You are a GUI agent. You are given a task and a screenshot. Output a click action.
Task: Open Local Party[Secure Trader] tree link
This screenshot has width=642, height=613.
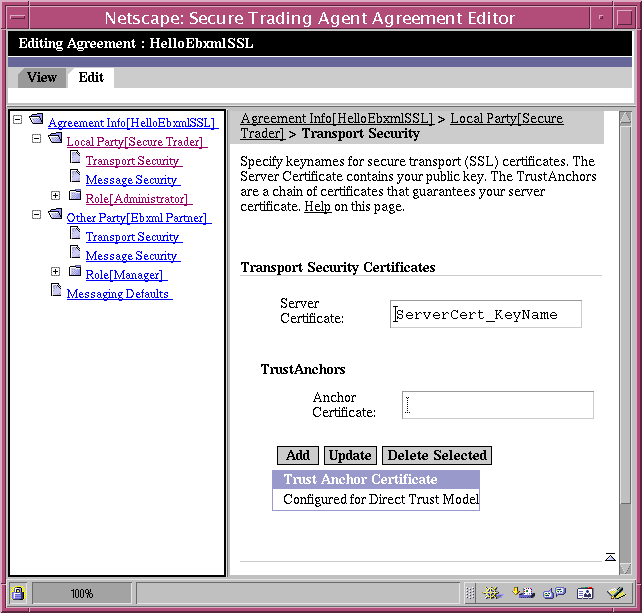(x=137, y=142)
